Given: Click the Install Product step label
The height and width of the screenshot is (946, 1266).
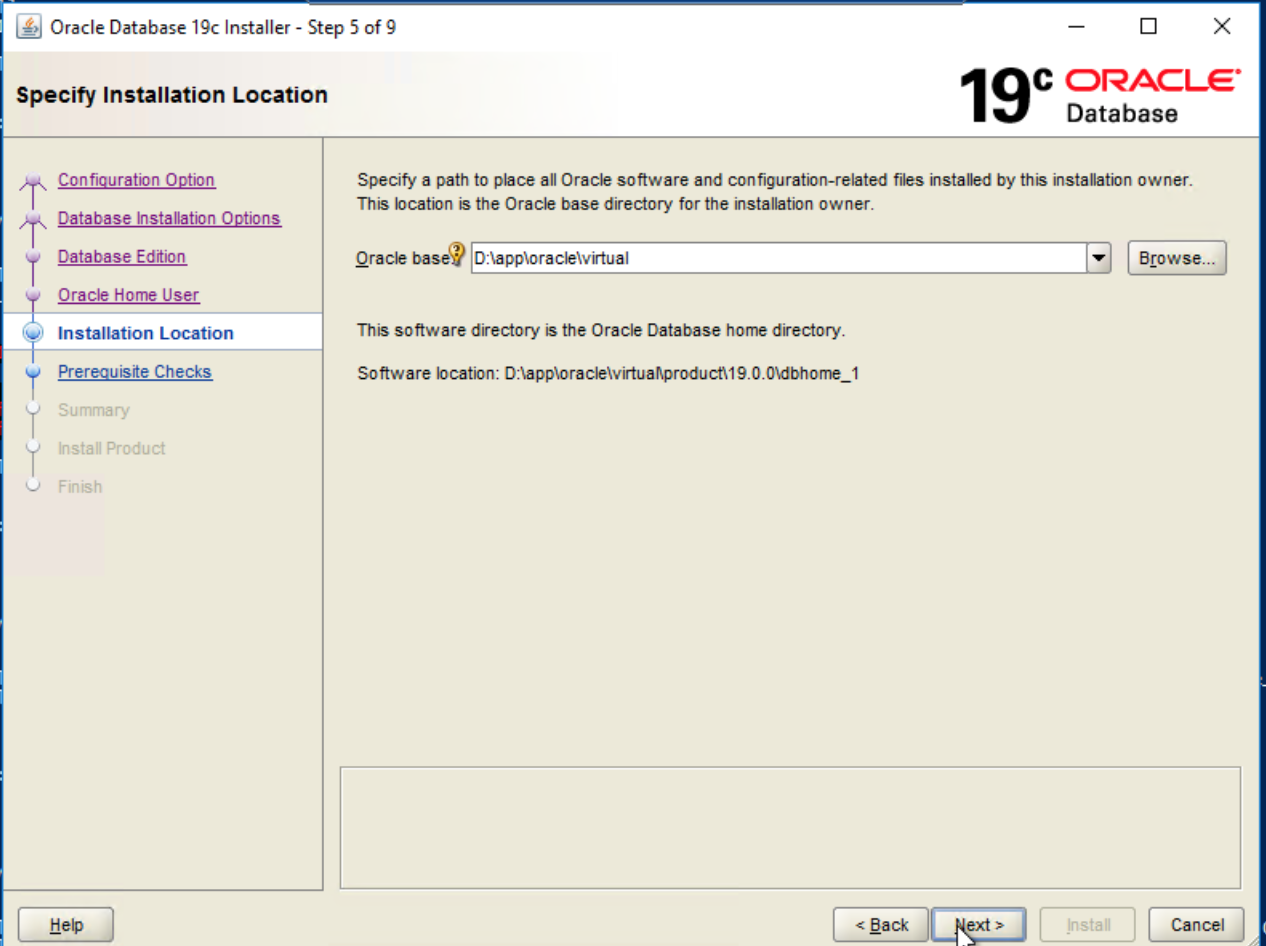Looking at the screenshot, I should pos(112,448).
